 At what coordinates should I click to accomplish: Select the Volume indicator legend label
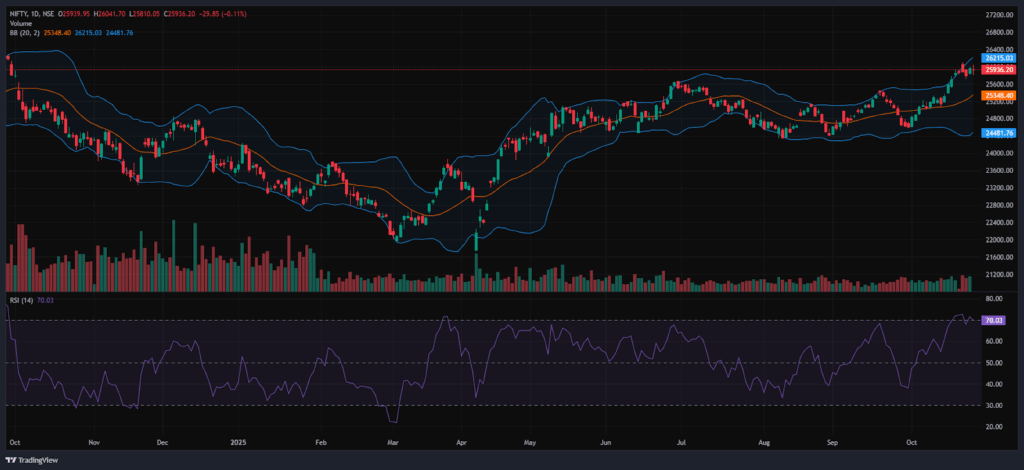click(19, 23)
